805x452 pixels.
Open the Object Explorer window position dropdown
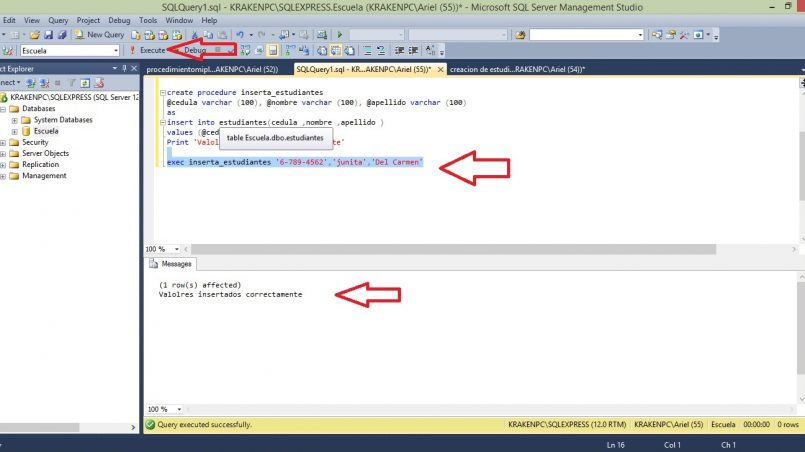point(114,68)
